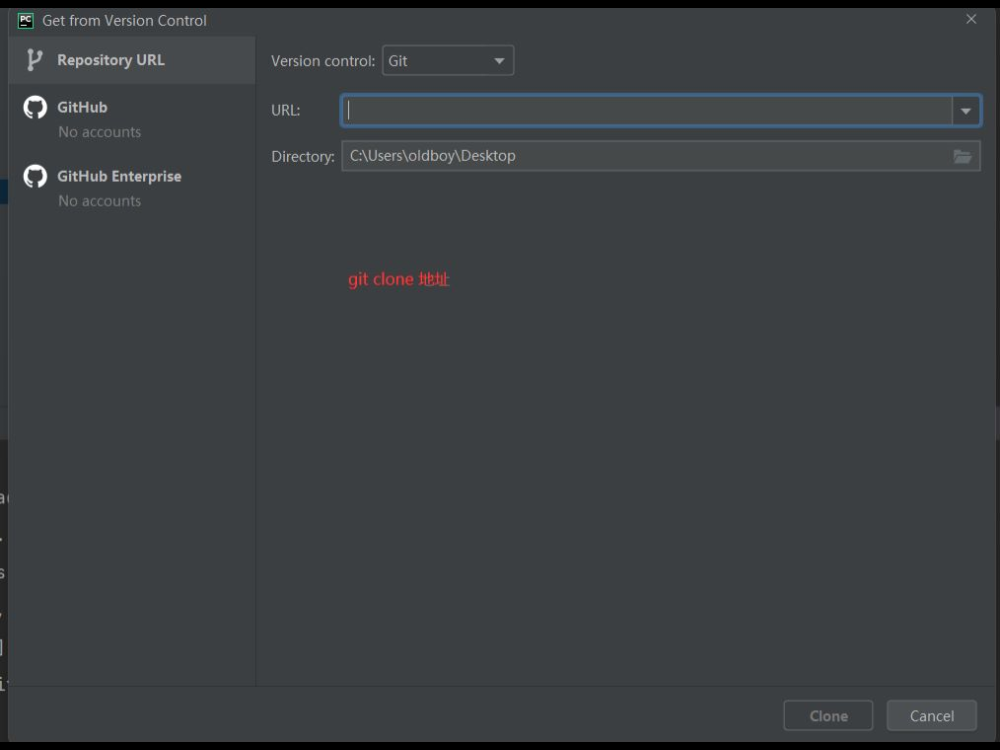Open the GitHub Enterprise section
The width and height of the screenshot is (1000, 750).
point(131,188)
